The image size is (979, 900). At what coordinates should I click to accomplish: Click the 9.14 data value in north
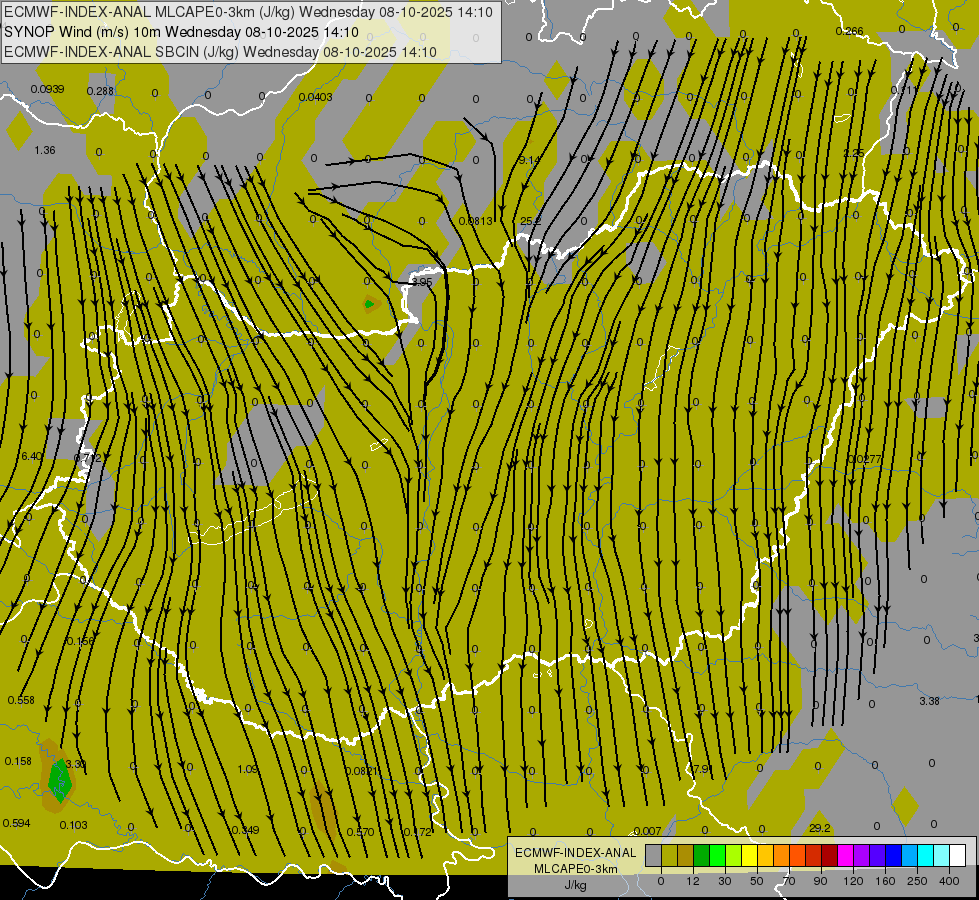tap(529, 160)
